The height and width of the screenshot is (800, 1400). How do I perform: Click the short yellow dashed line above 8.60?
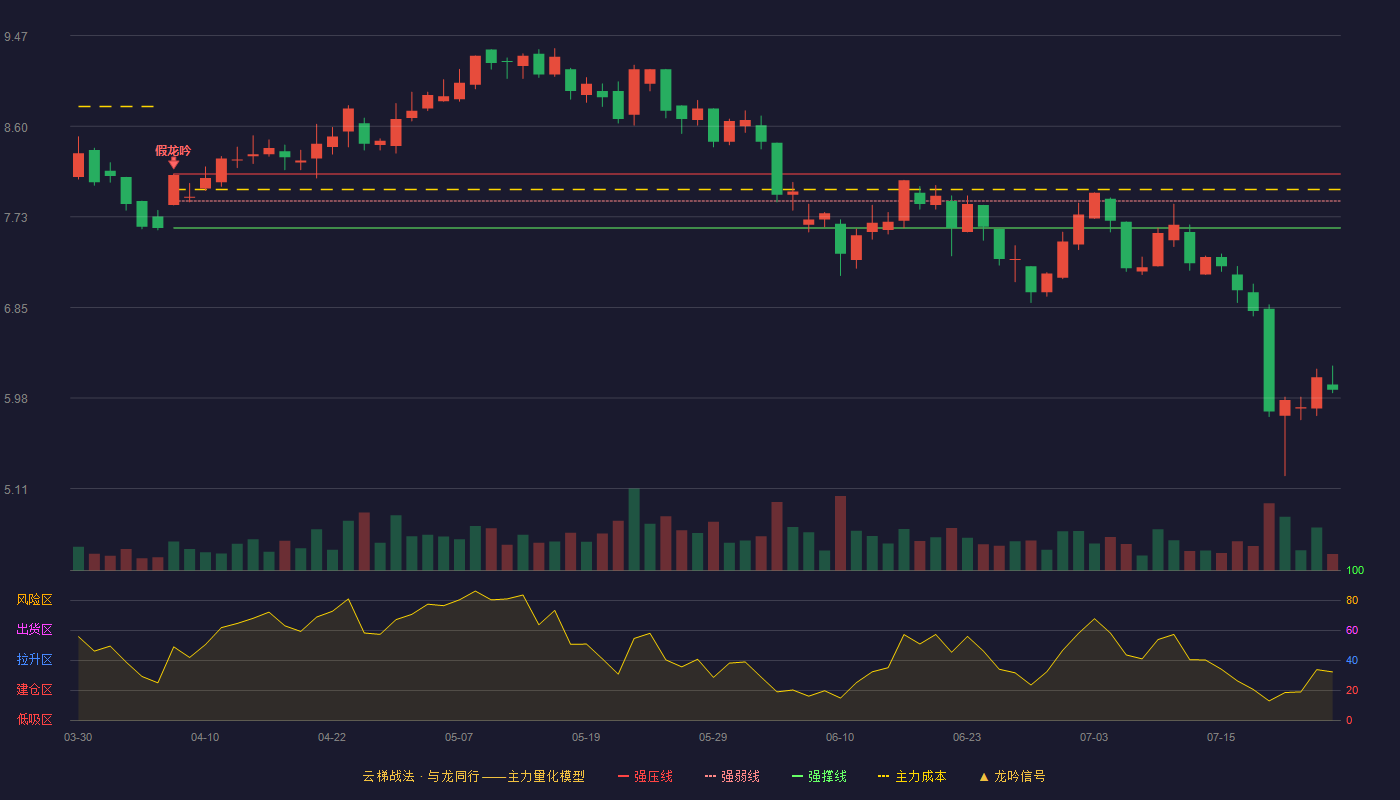coord(116,106)
